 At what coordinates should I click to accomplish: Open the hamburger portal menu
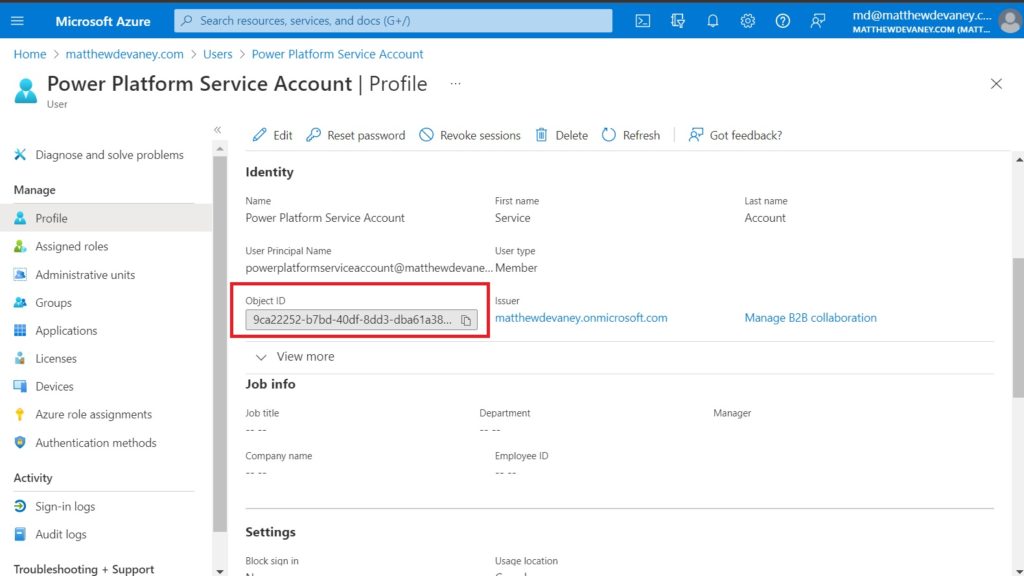(x=17, y=21)
